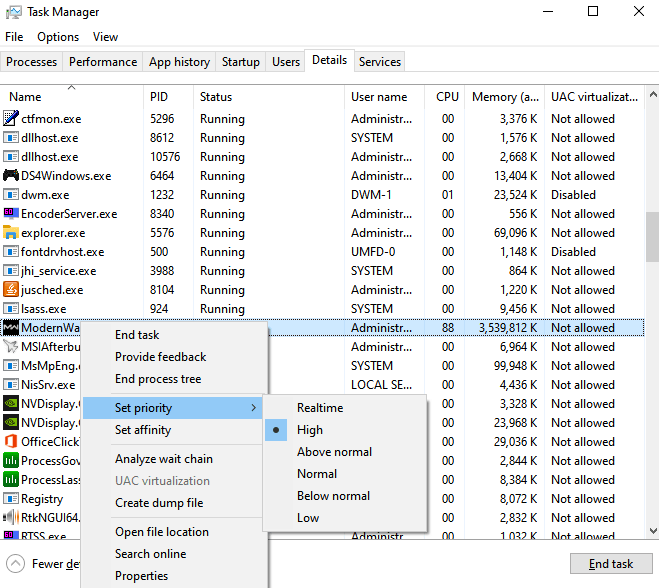Choose End process tree from context menu
659x588 pixels.
158,379
